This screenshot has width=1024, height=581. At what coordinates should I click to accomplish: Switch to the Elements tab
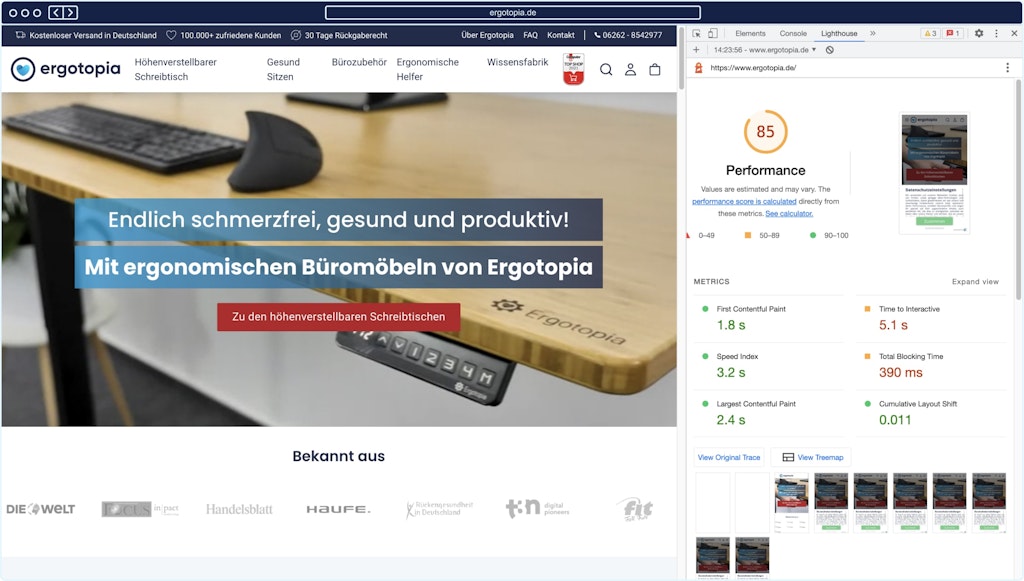tap(750, 33)
